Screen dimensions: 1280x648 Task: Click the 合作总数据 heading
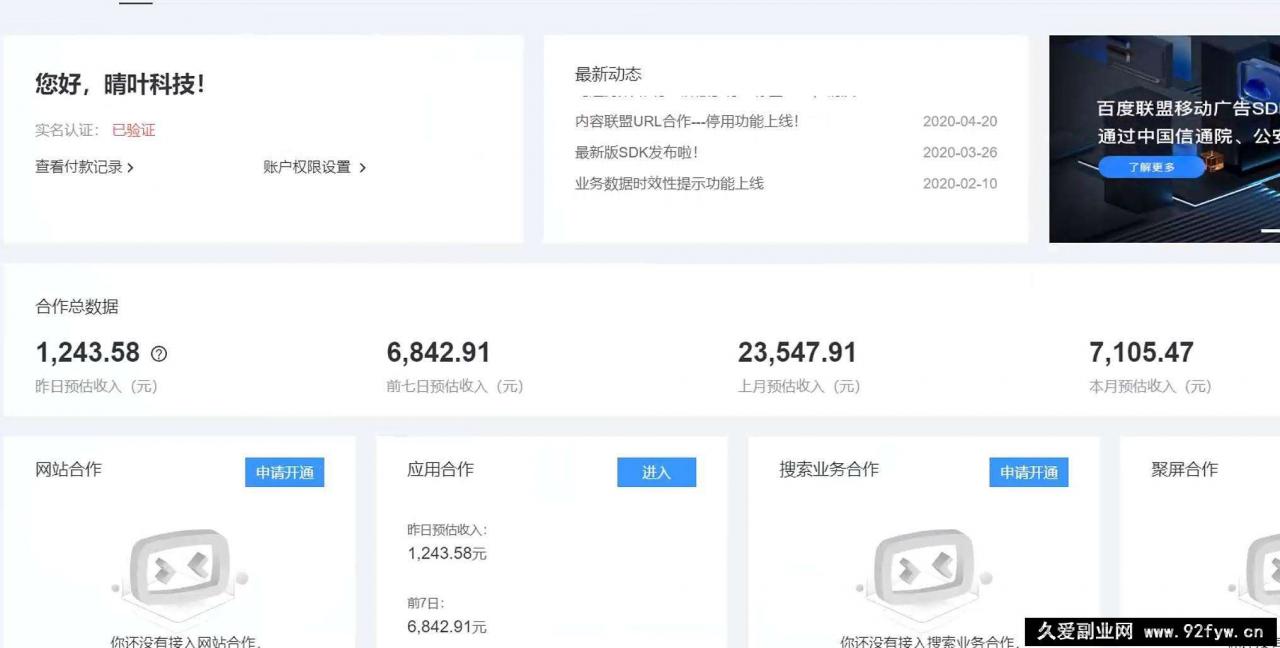77,307
